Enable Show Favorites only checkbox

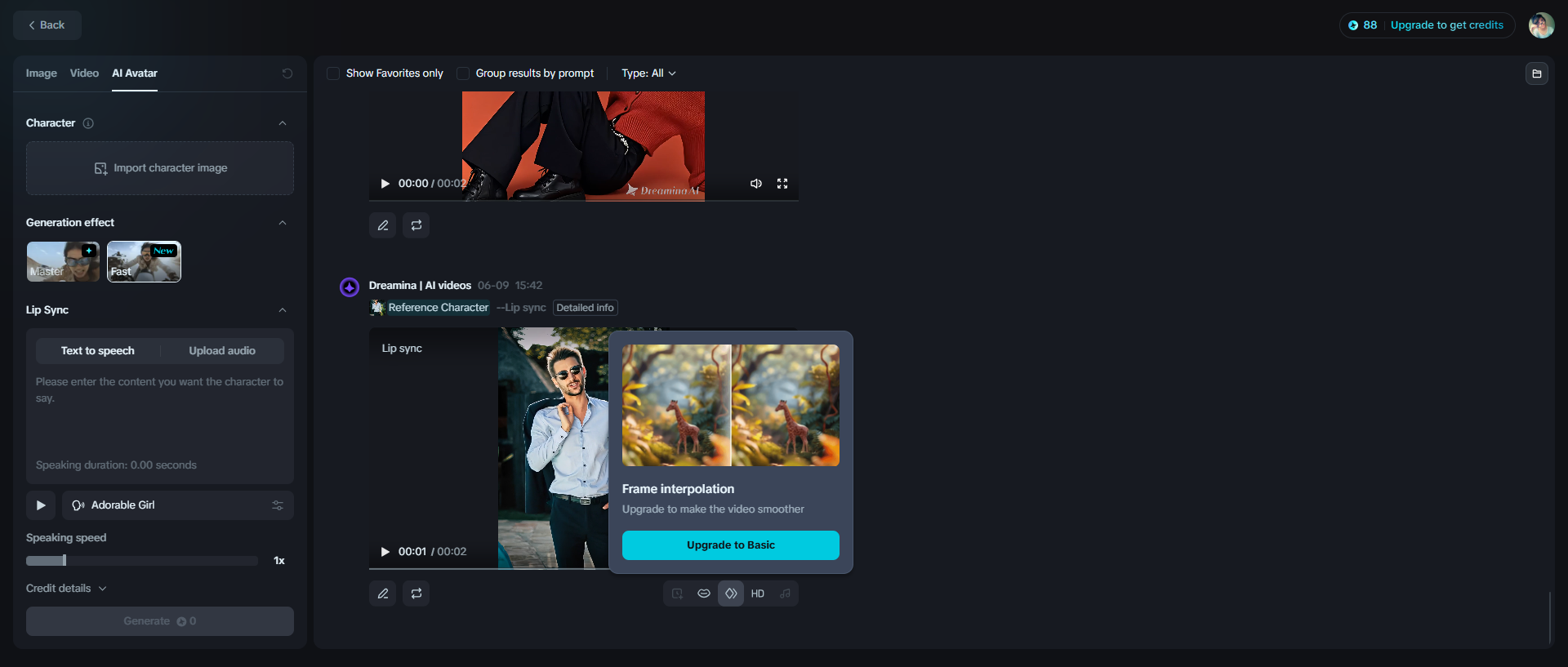(333, 73)
